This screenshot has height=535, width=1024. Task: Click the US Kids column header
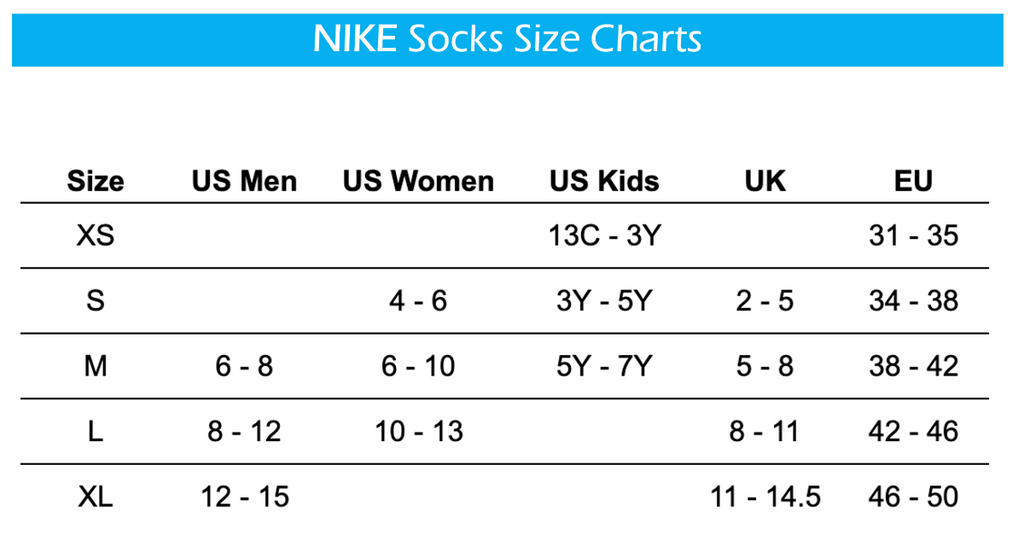pos(604,181)
